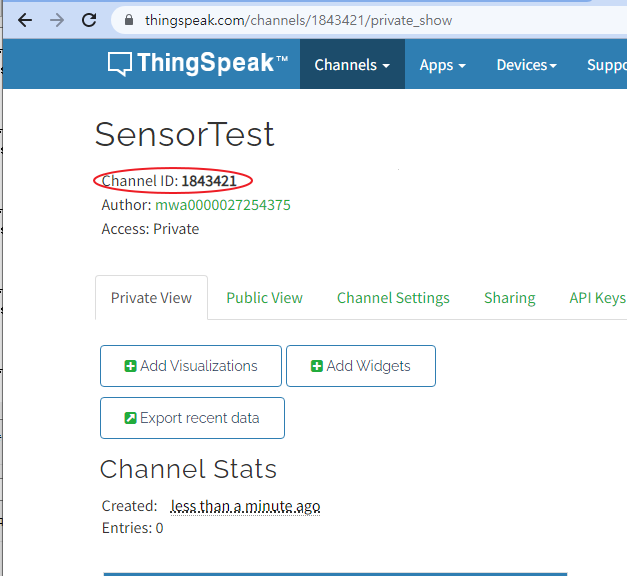Switch to the Sharing tab
Screen dimensions: 627x576
tap(509, 298)
